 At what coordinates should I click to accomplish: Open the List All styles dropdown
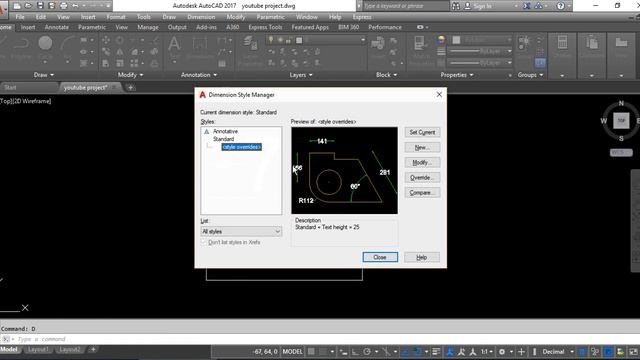(x=241, y=231)
